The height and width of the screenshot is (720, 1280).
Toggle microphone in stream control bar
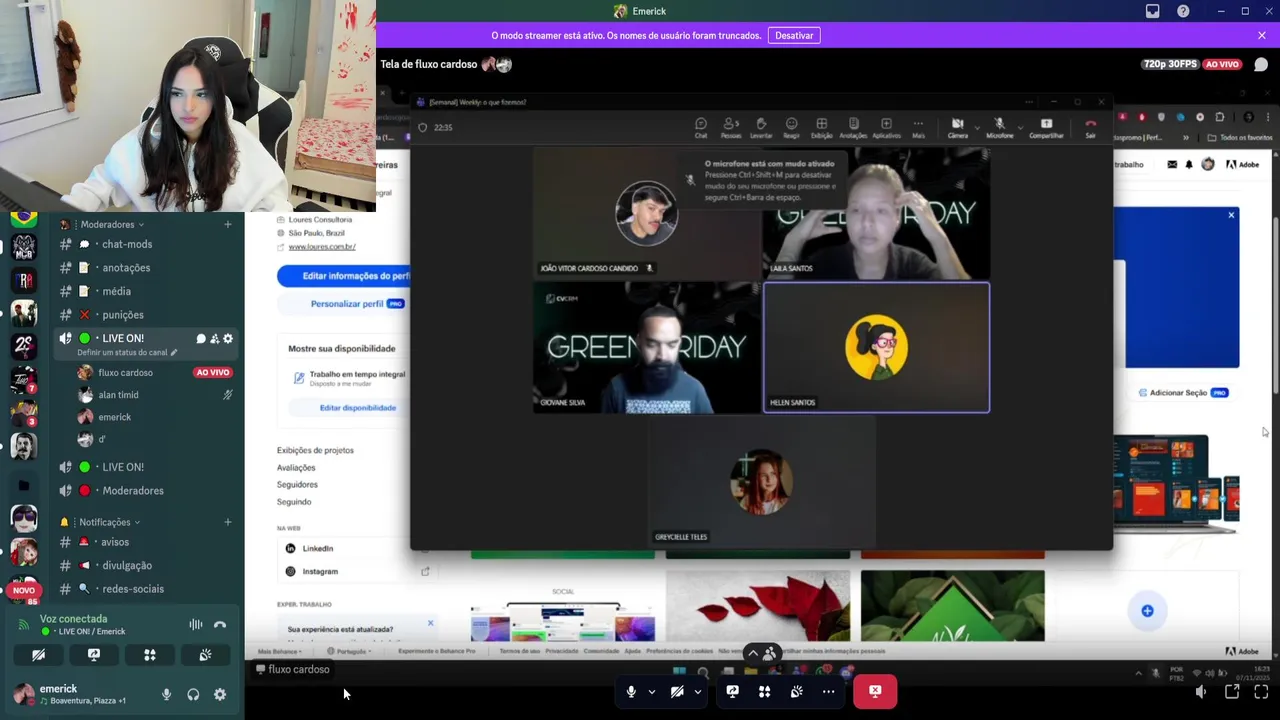[631, 691]
